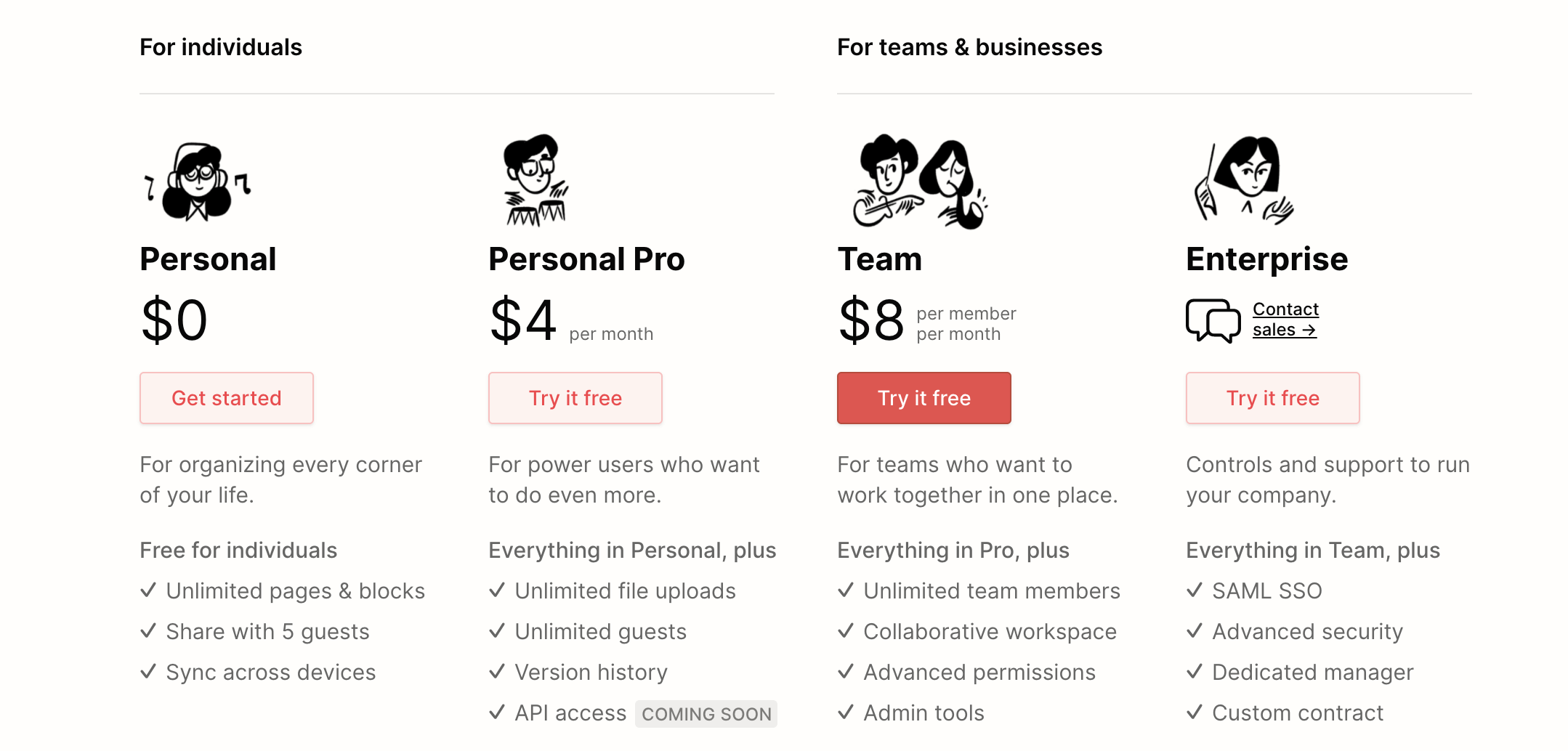Click the For teams & businesses heading

pyautogui.click(x=970, y=47)
